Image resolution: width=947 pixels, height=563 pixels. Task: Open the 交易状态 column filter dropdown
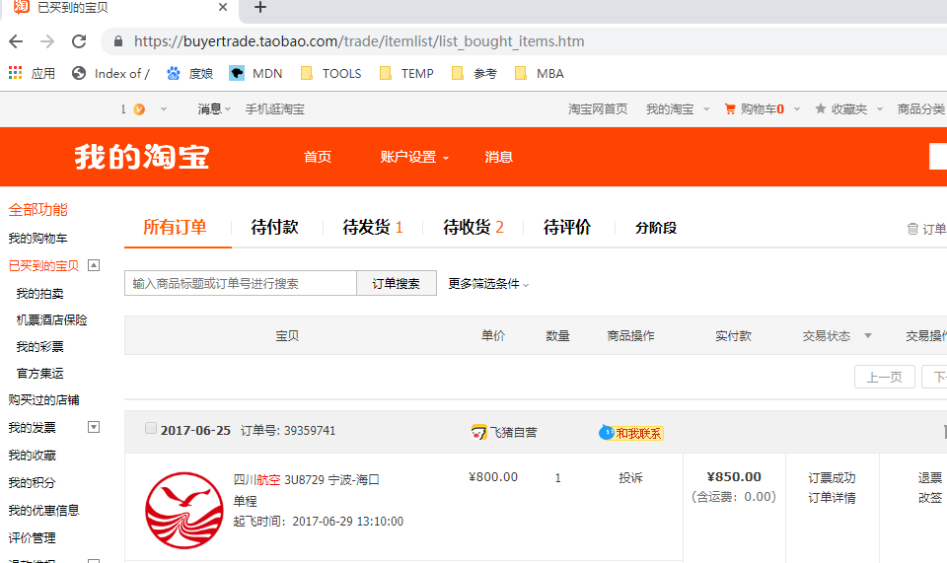tap(868, 336)
